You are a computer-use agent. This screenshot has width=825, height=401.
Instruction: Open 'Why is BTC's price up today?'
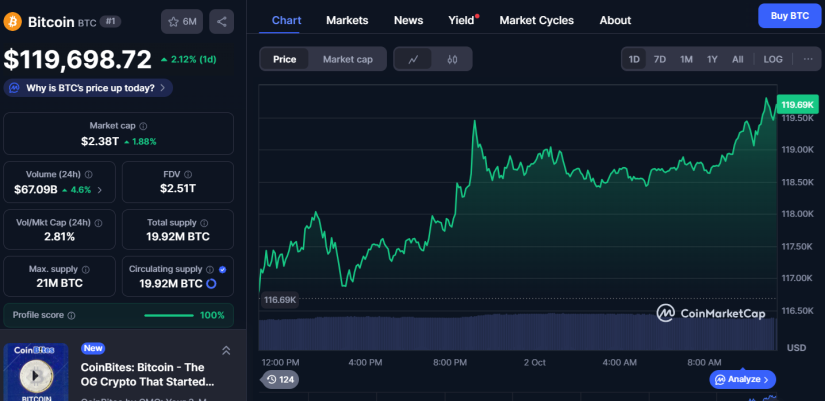tap(89, 88)
